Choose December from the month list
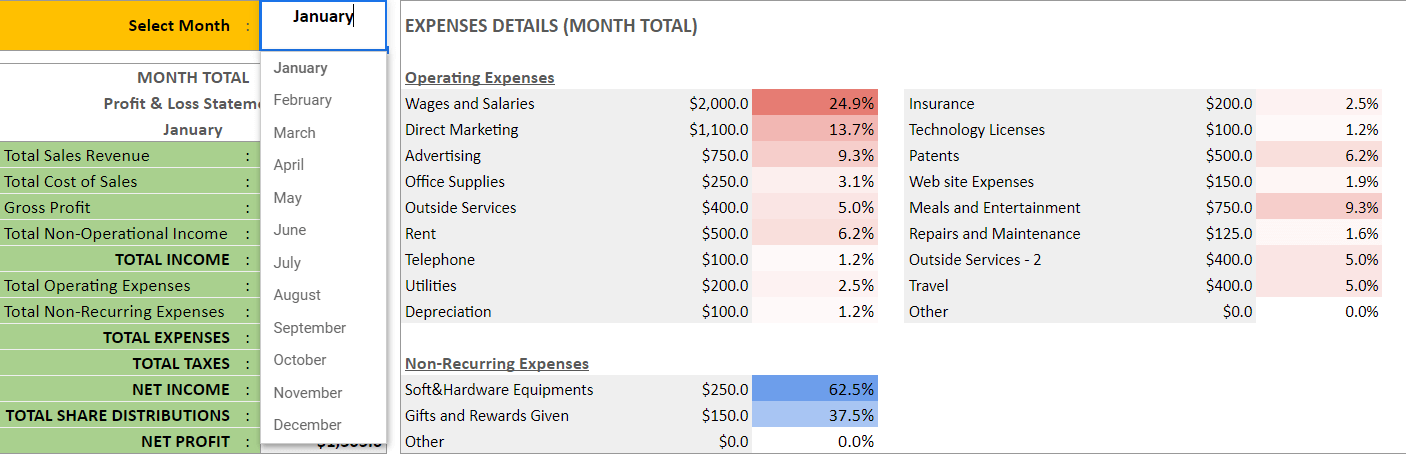 [x=308, y=425]
